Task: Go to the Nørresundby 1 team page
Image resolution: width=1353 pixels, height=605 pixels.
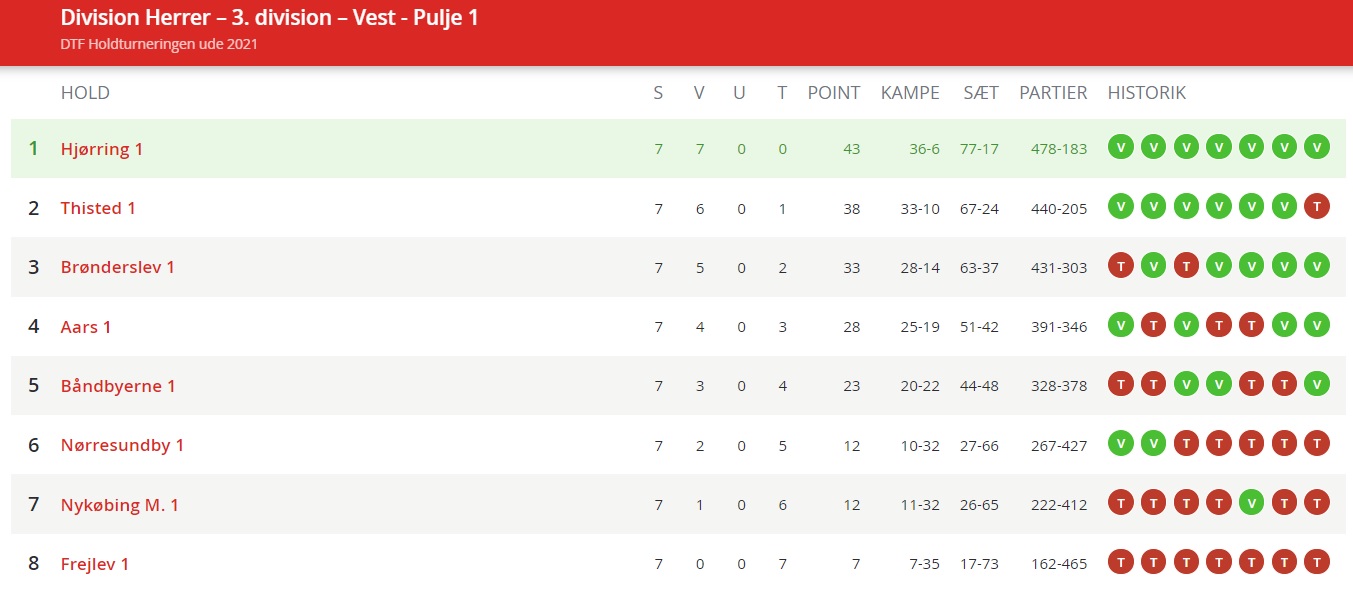Action: [122, 445]
